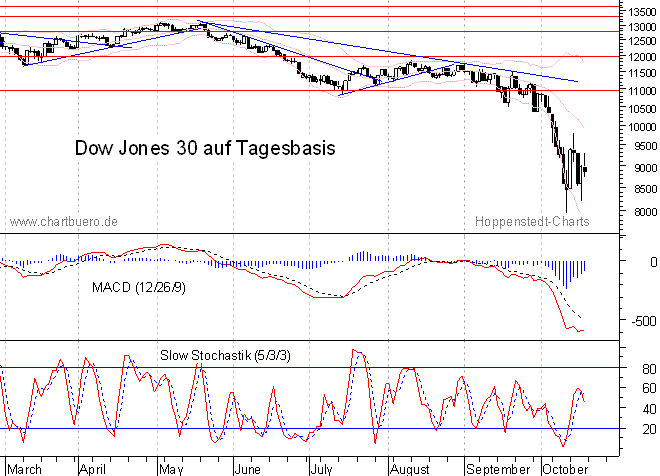Click the 9500 price axis value
This screenshot has height=476, width=660.
coord(645,146)
